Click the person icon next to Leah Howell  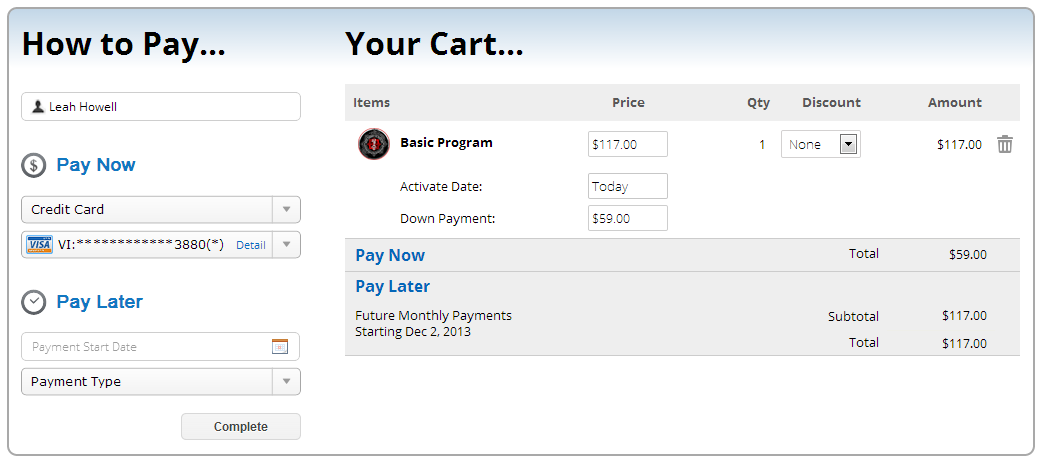click(x=38, y=107)
